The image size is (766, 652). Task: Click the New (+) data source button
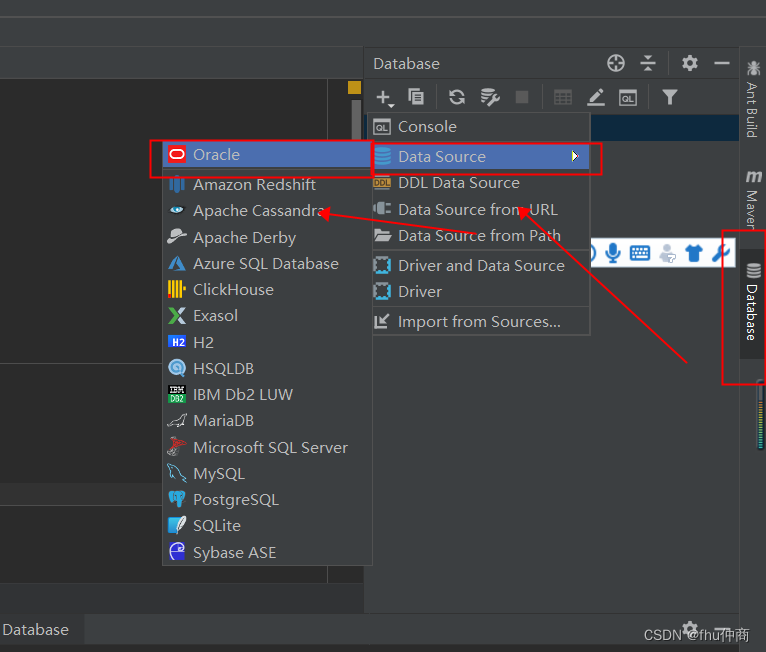point(384,98)
